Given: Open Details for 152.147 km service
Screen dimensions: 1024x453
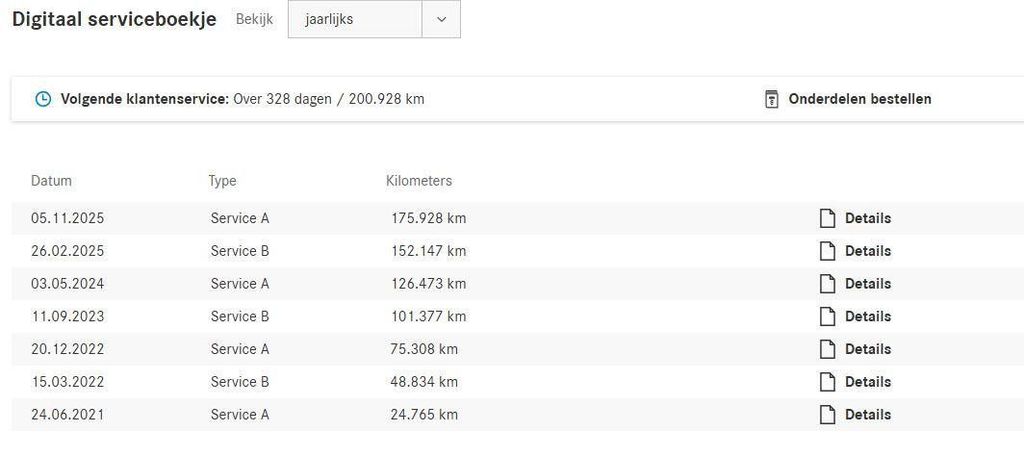Looking at the screenshot, I should (867, 251).
